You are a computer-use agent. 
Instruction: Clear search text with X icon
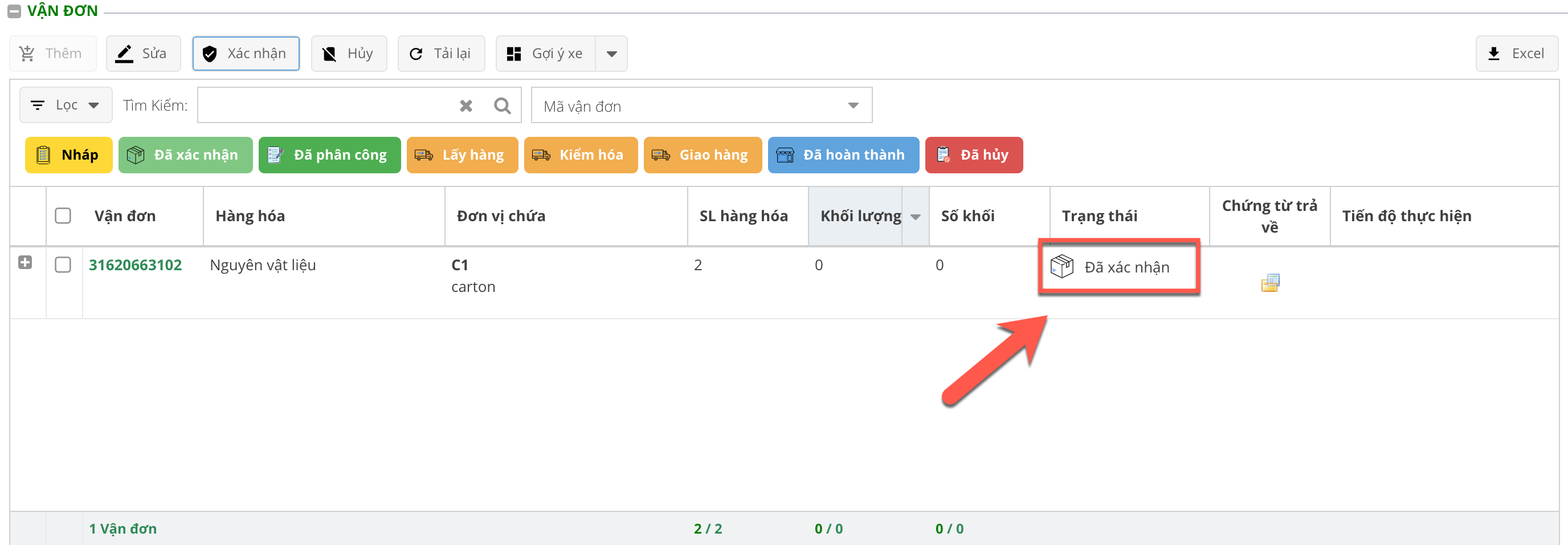pos(465,106)
